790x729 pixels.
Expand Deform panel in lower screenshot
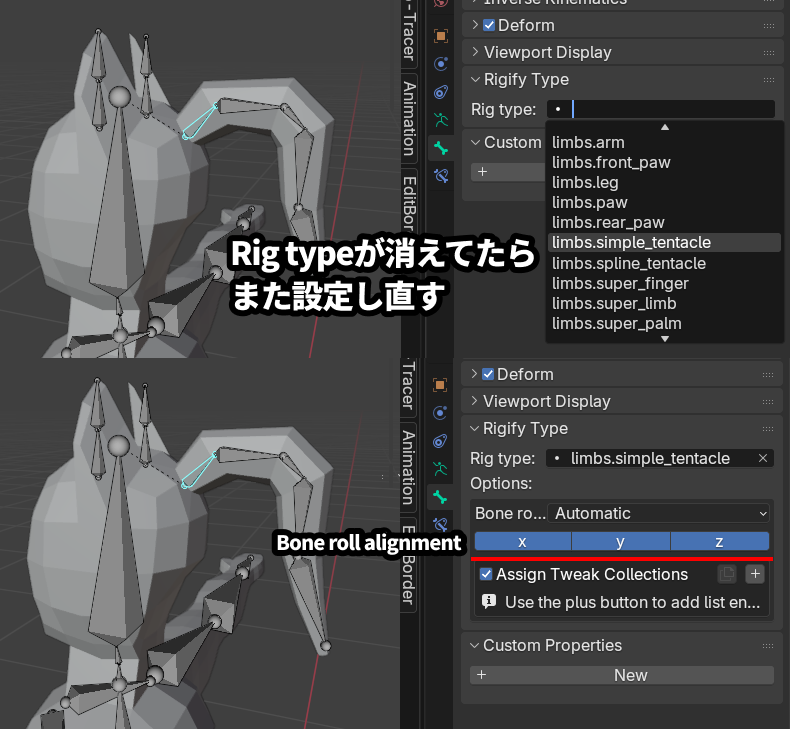[474, 374]
